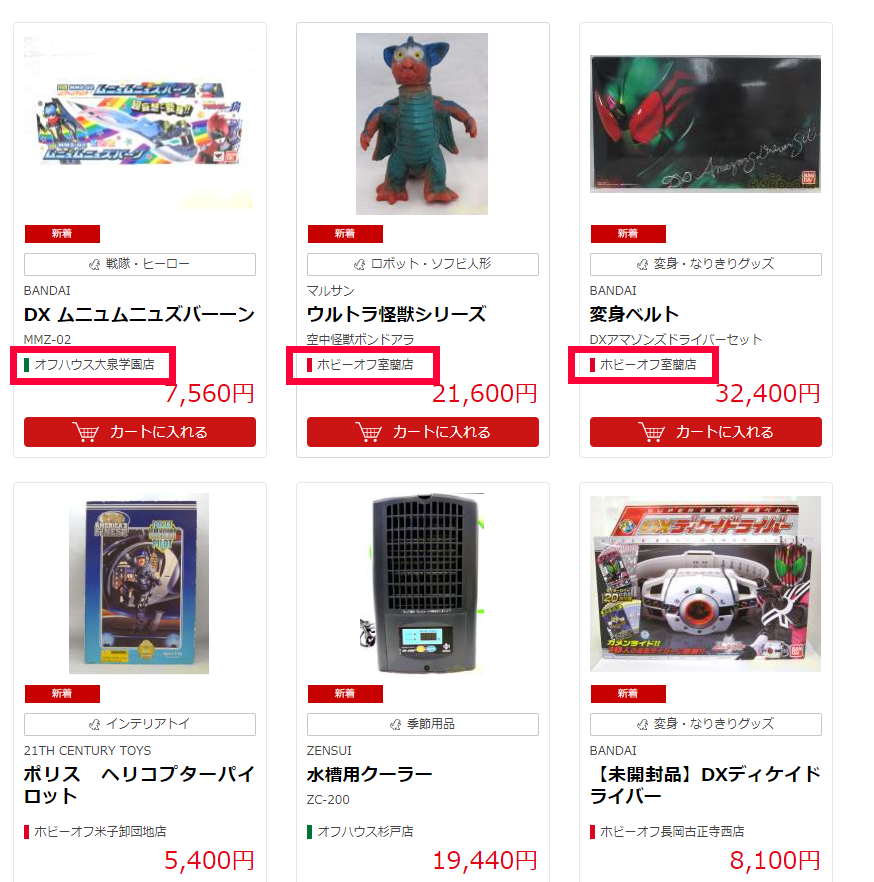Add ウルトラ怪獣シリーズ to cart
Screen dimensions: 874x882
[422, 432]
